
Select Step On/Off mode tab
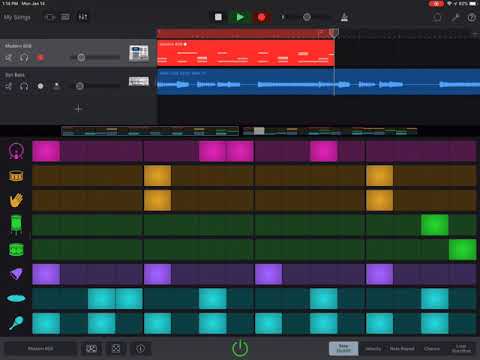343,349
